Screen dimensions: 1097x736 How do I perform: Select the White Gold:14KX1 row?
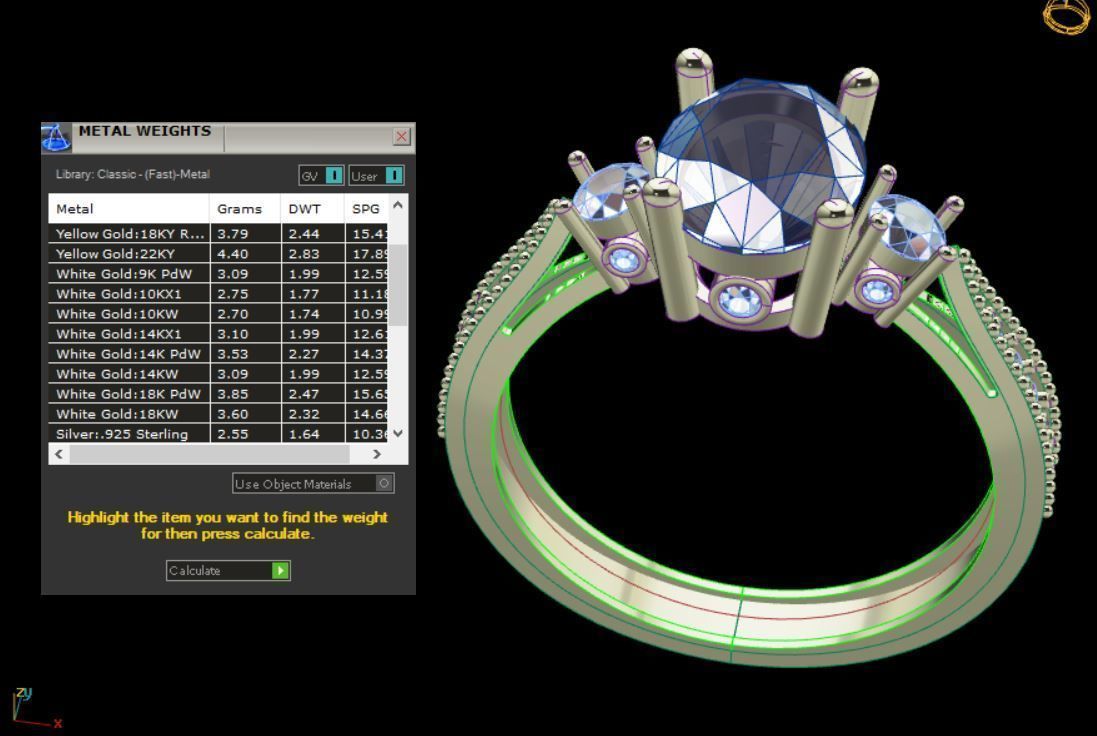(218, 334)
